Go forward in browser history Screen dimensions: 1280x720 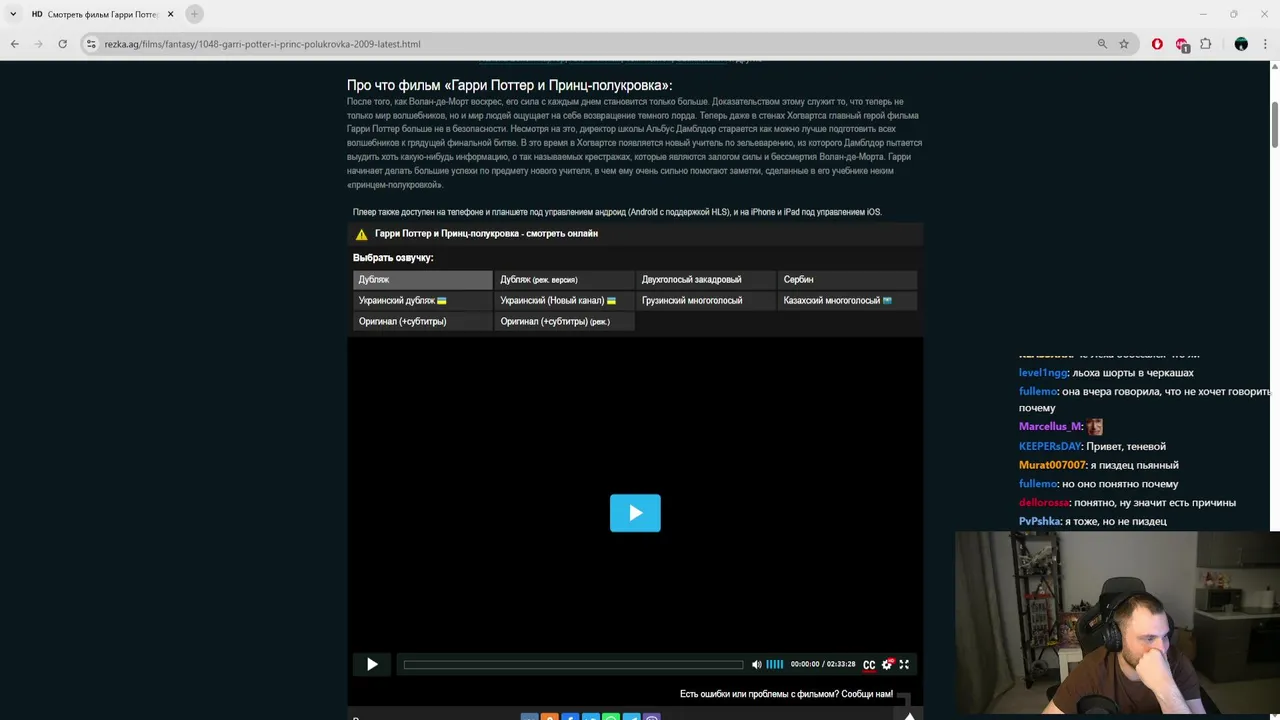click(38, 44)
